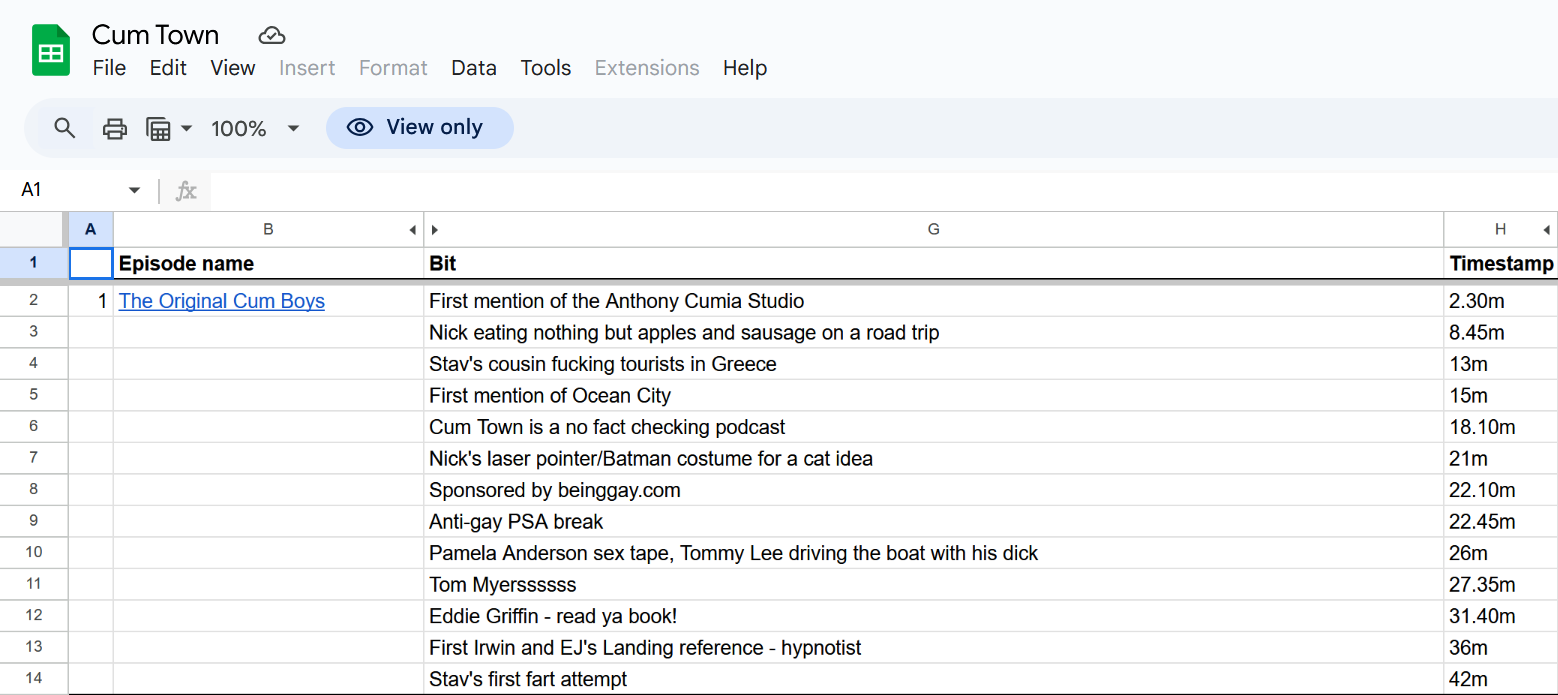
Task: Select timestamp cell 8.45m
Action: (1501, 333)
